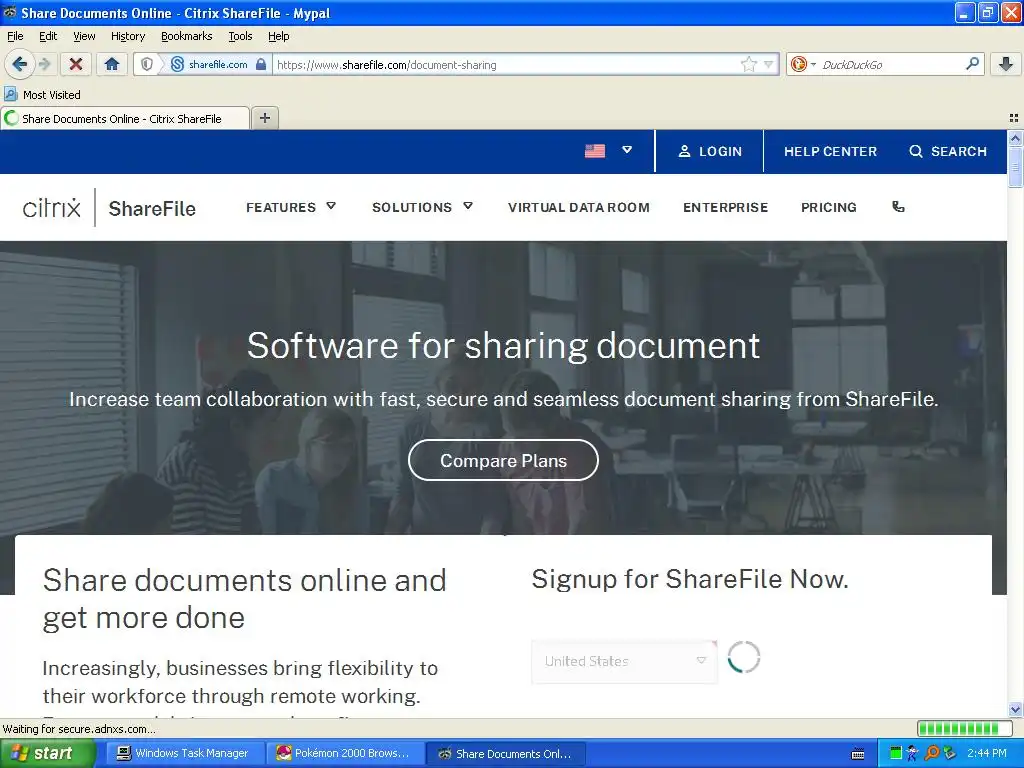Screen dimensions: 1024x768
Task: Open URL history dropdown arrow
Action: 769,64
